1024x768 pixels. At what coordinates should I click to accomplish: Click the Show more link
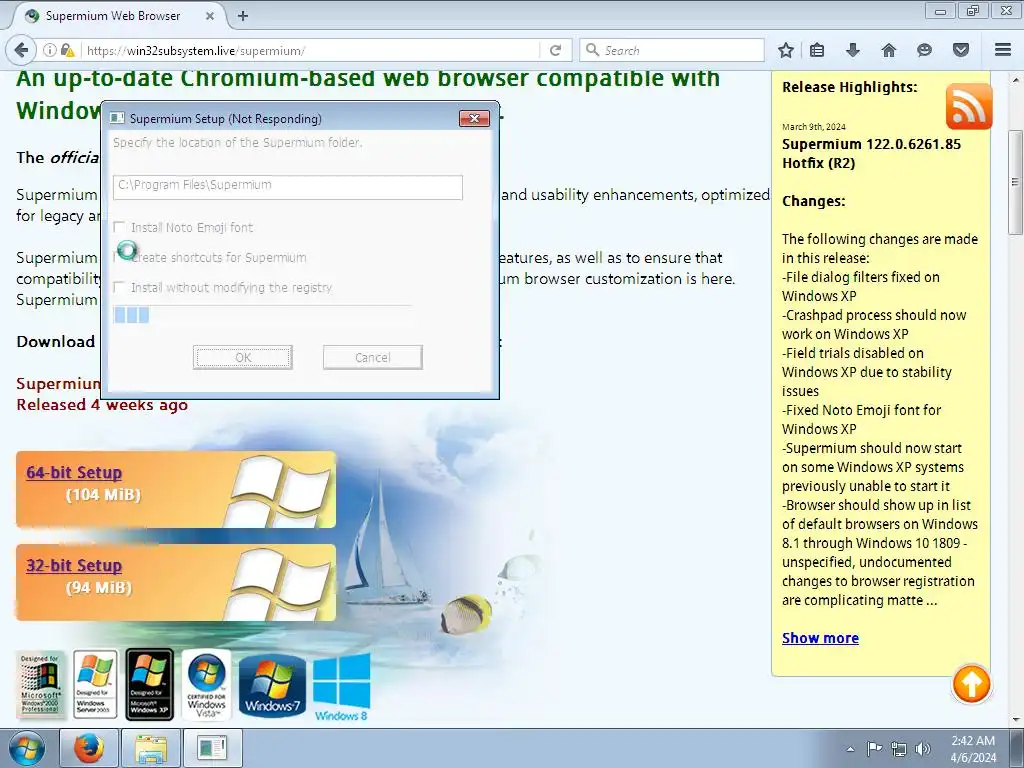point(820,638)
